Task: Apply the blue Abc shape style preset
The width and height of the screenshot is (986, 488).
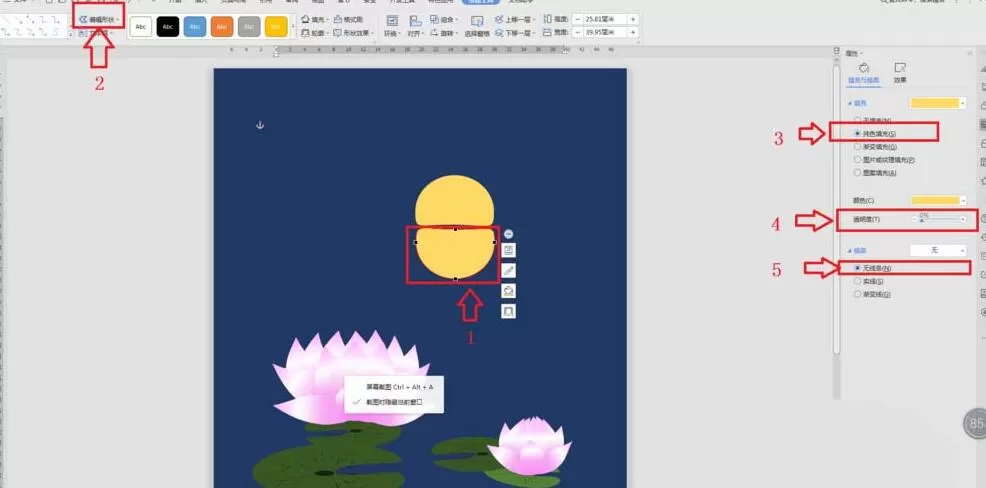Action: click(x=195, y=26)
